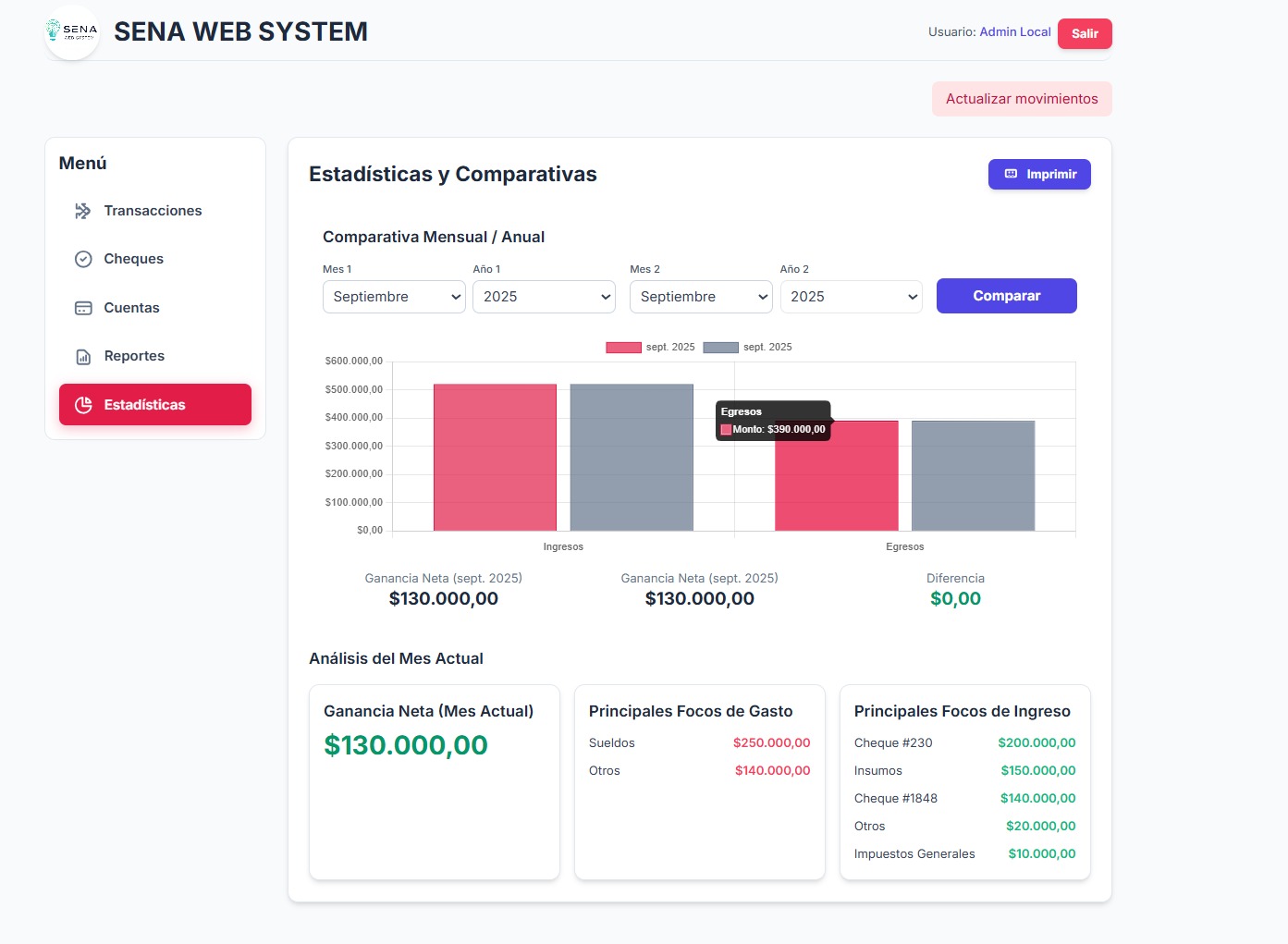1288x944 pixels.
Task: Open the Año 1 year dropdown
Action: [x=544, y=297]
